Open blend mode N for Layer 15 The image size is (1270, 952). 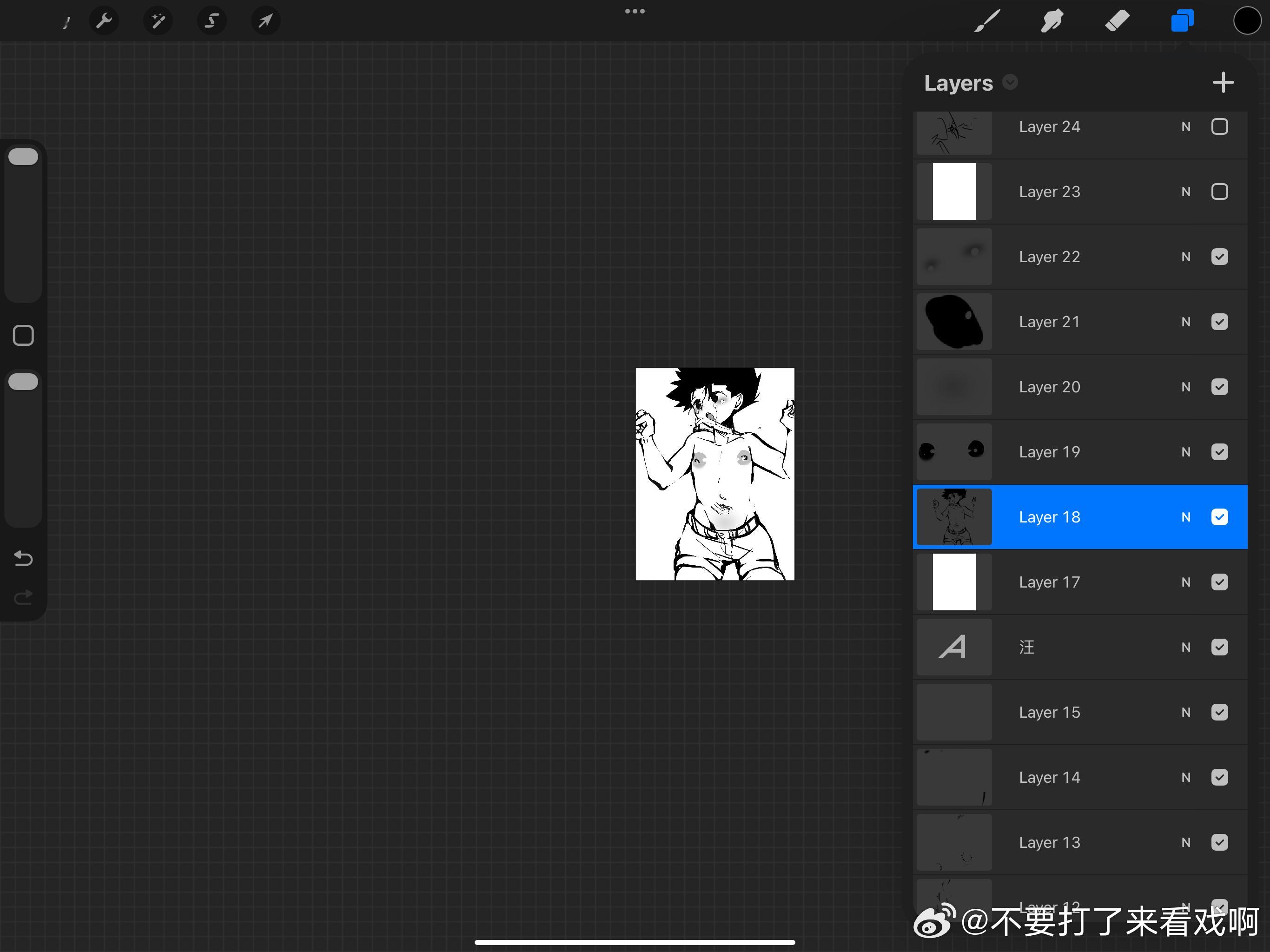coord(1185,712)
